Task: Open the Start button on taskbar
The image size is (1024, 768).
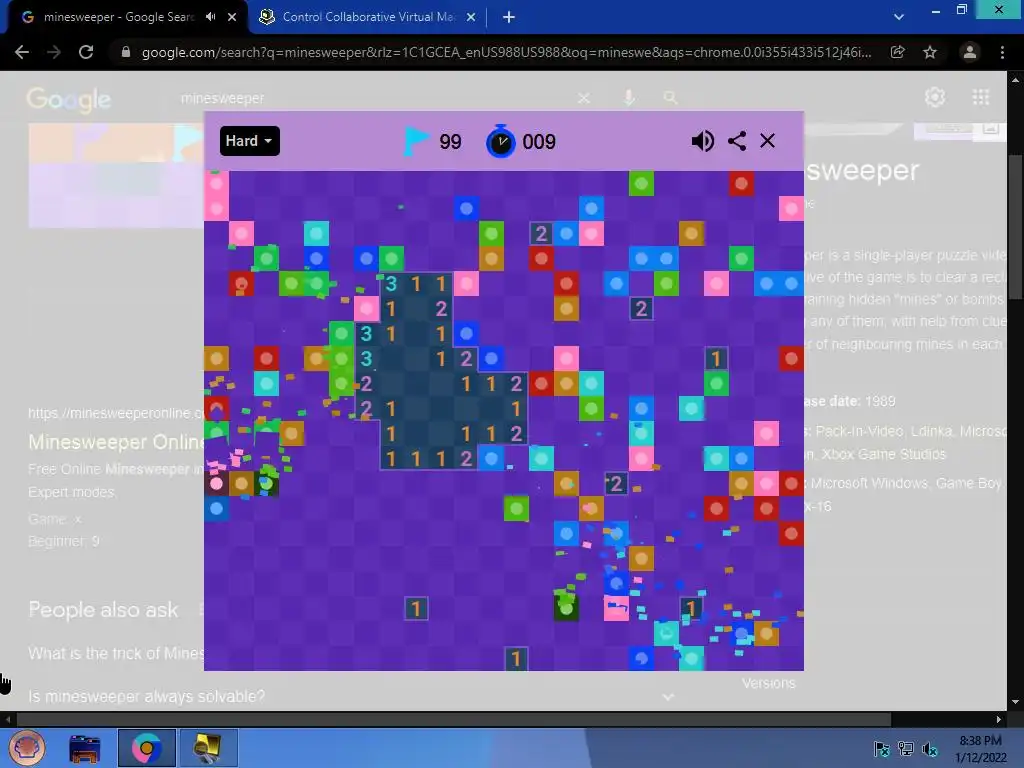Action: (27, 748)
